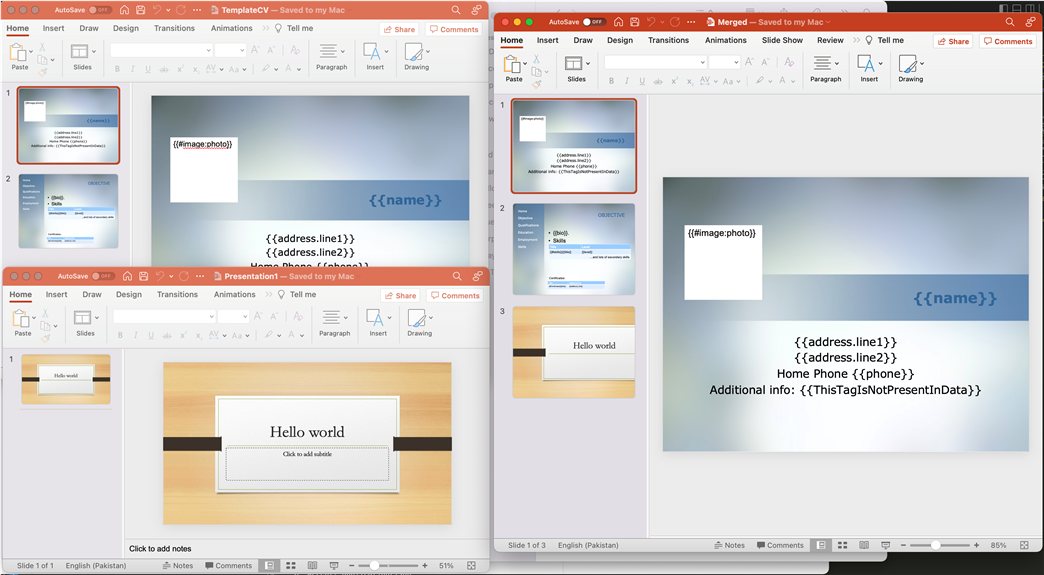The image size is (1044, 575).
Task: Open Notes pane from Merged window status bar
Action: [x=729, y=545]
